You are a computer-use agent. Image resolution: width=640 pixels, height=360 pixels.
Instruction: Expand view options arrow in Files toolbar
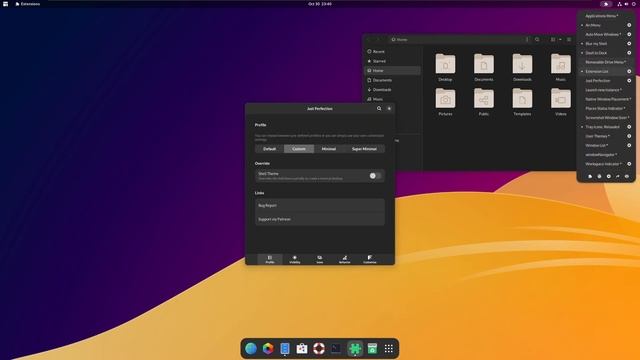[560, 40]
